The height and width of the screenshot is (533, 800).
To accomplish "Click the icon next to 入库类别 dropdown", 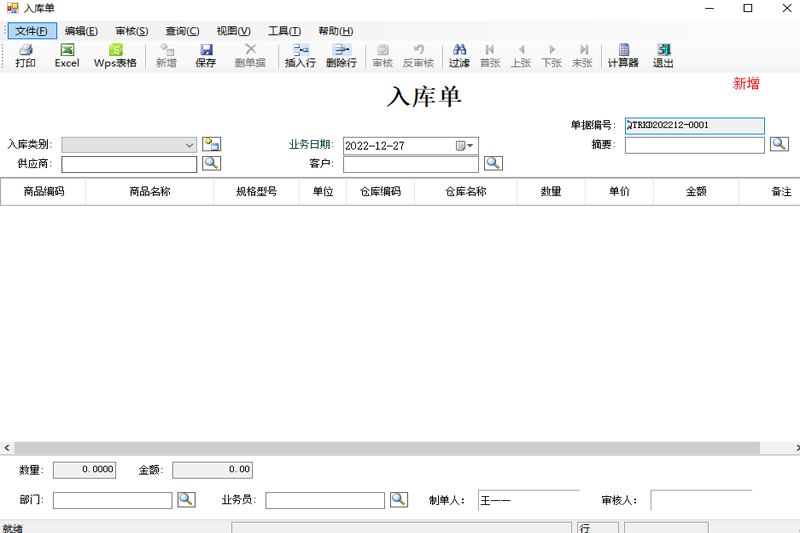I will point(212,144).
